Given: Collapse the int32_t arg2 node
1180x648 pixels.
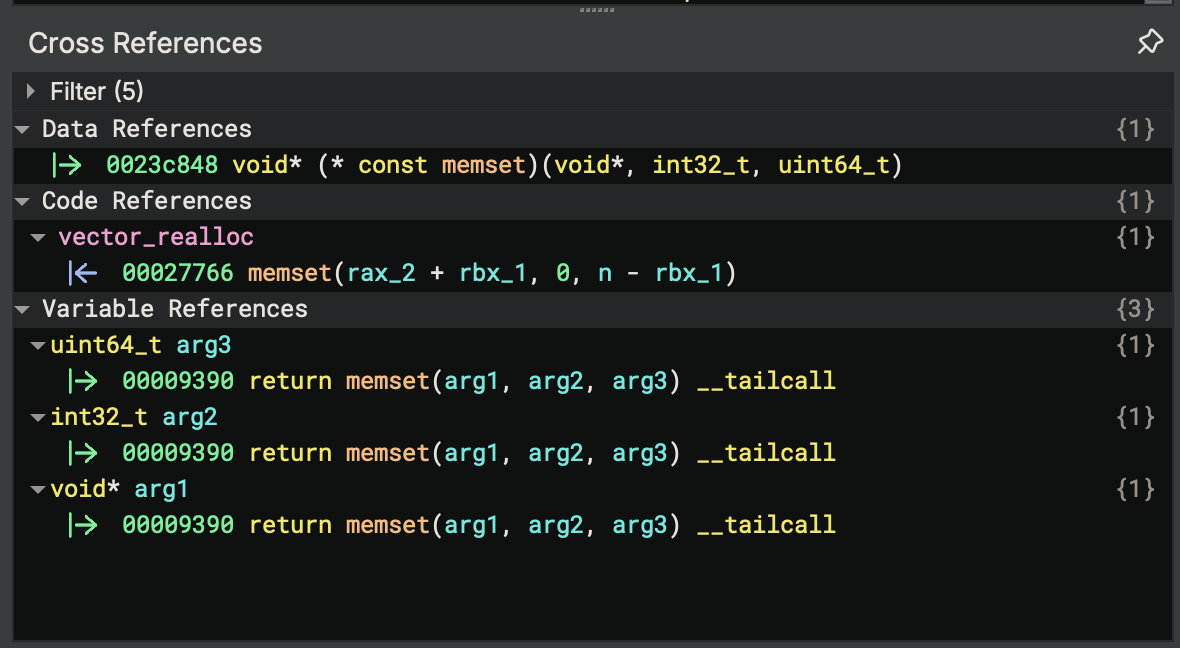Looking at the screenshot, I should click(x=38, y=418).
